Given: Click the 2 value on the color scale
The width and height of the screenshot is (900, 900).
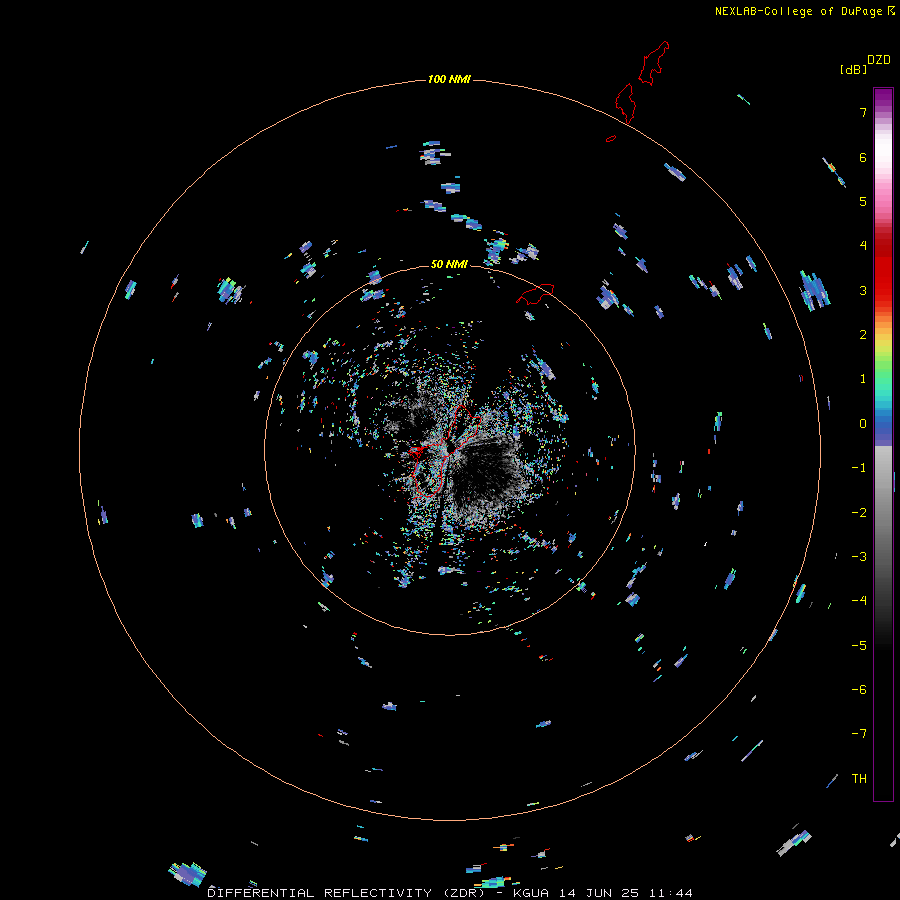Looking at the screenshot, I should click(863, 335).
